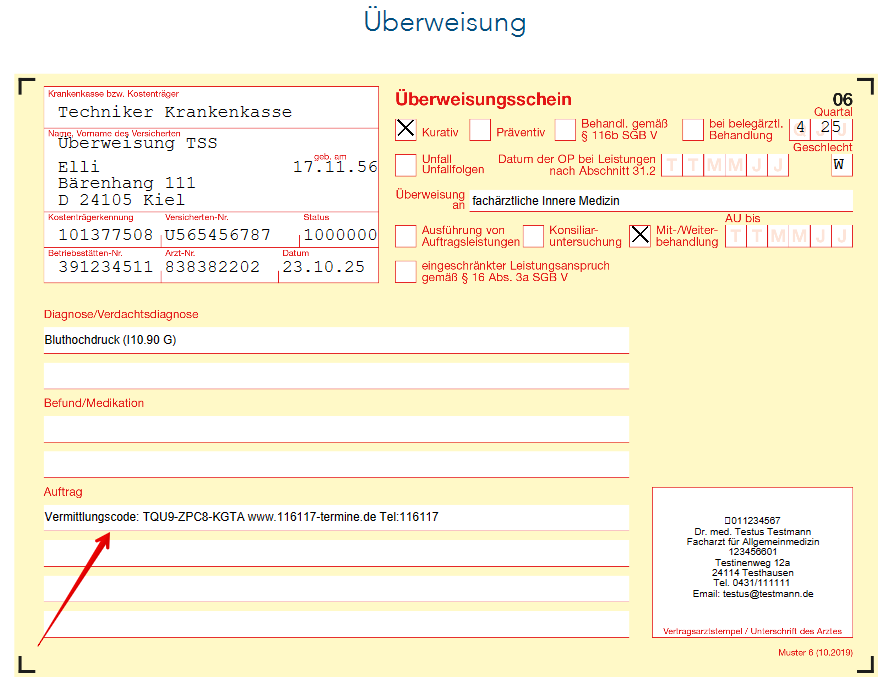This screenshot has height=693, width=892.
Task: Click the Quartal field showing 25
Action: [832, 128]
